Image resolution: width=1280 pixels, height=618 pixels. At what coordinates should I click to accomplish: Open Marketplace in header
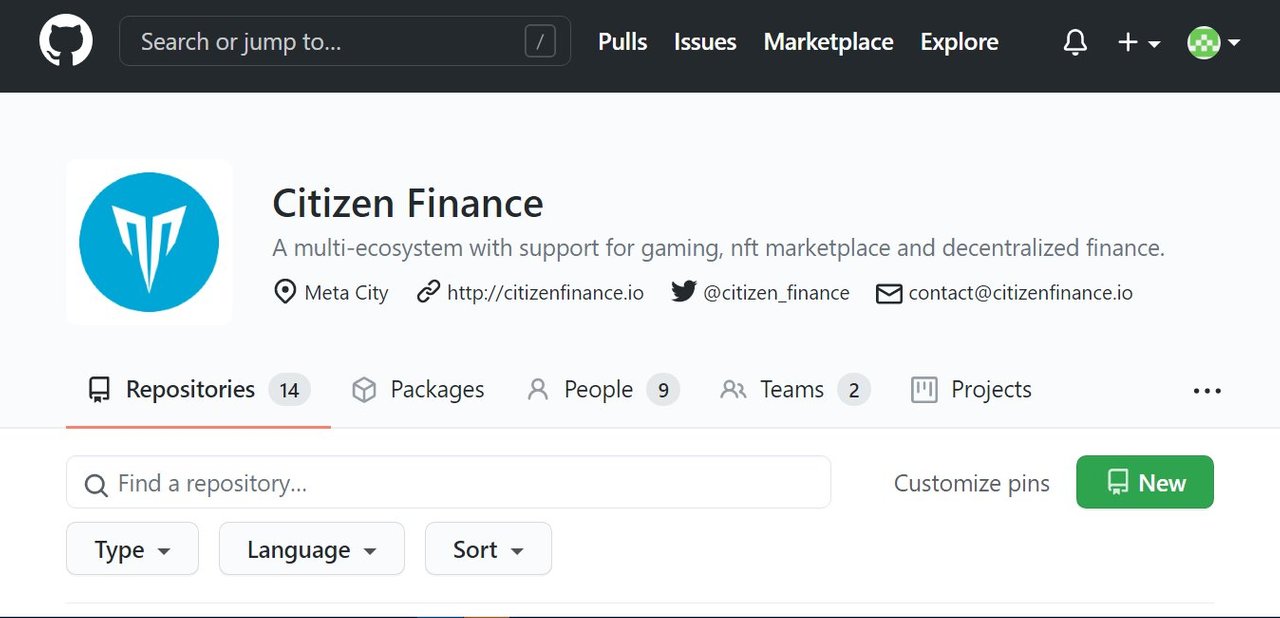[x=828, y=42]
